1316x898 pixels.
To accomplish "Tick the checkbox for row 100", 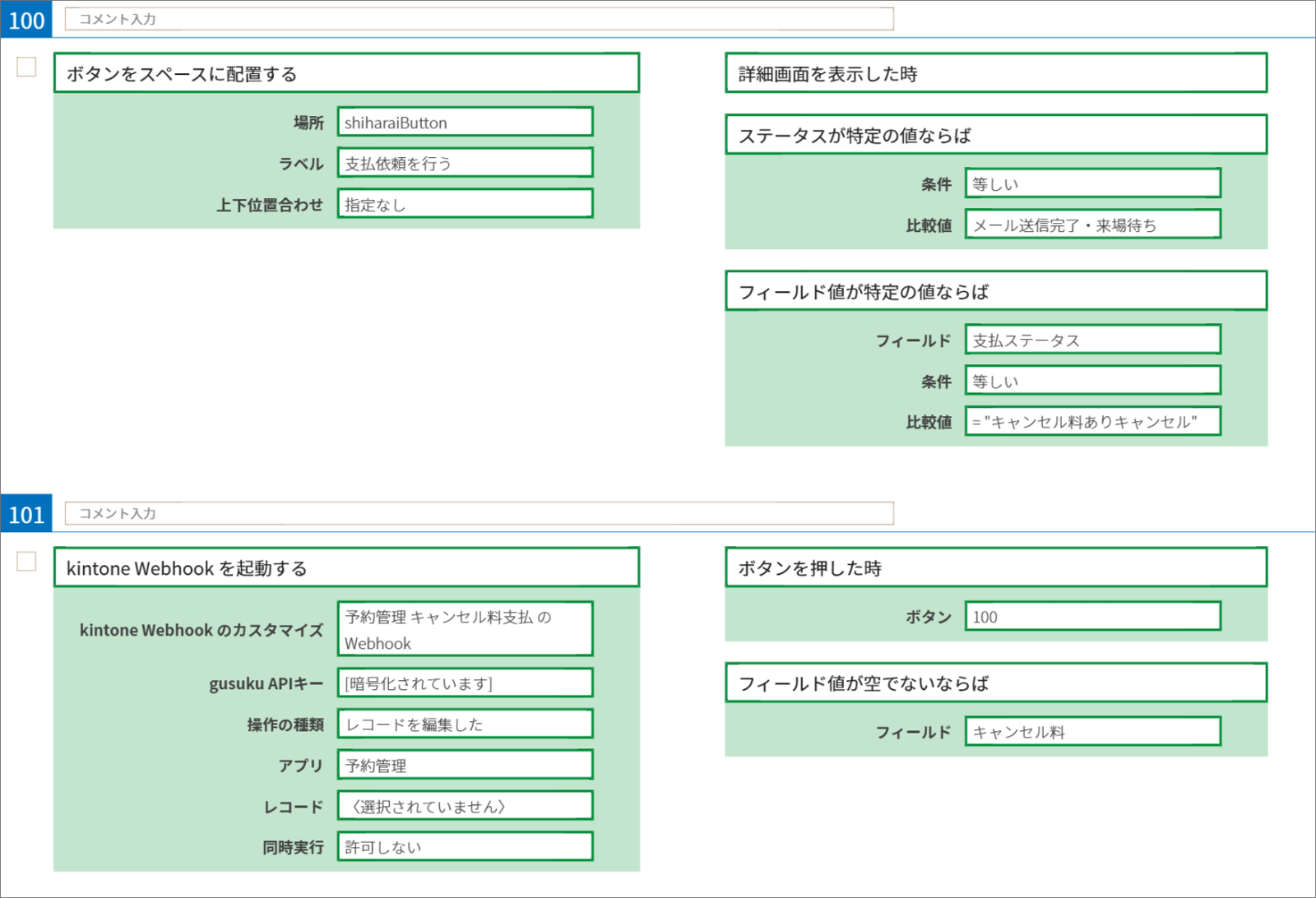I will pyautogui.click(x=26, y=67).
